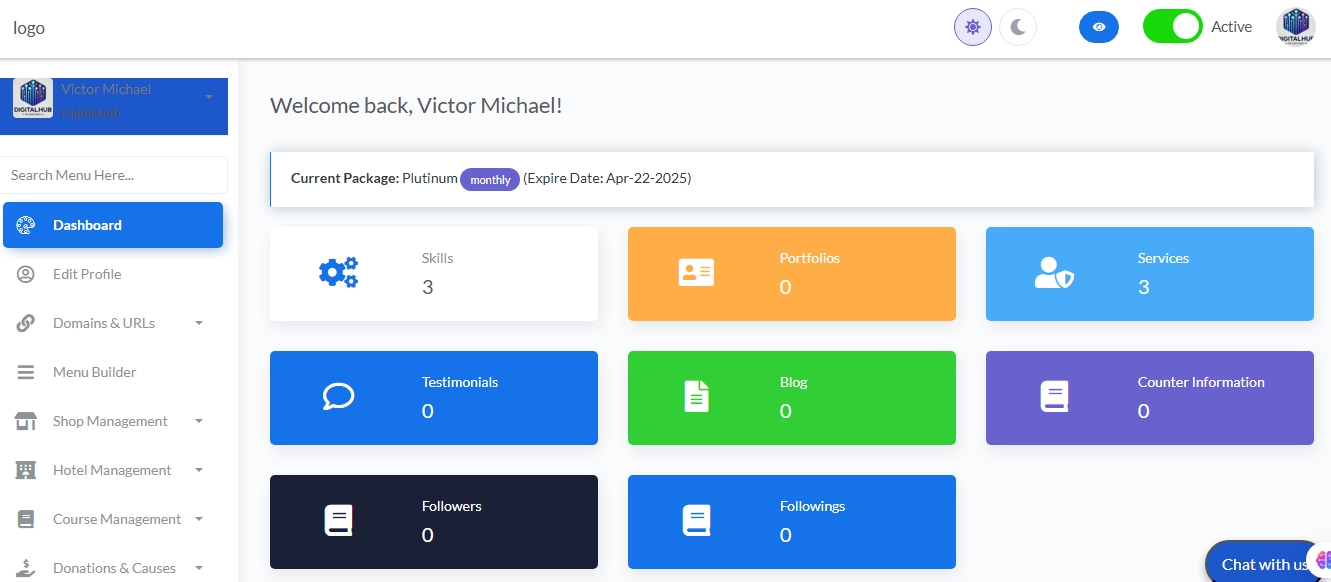Viewport: 1331px width, 582px height.
Task: Click the Followers book icon
Action: 338,521
